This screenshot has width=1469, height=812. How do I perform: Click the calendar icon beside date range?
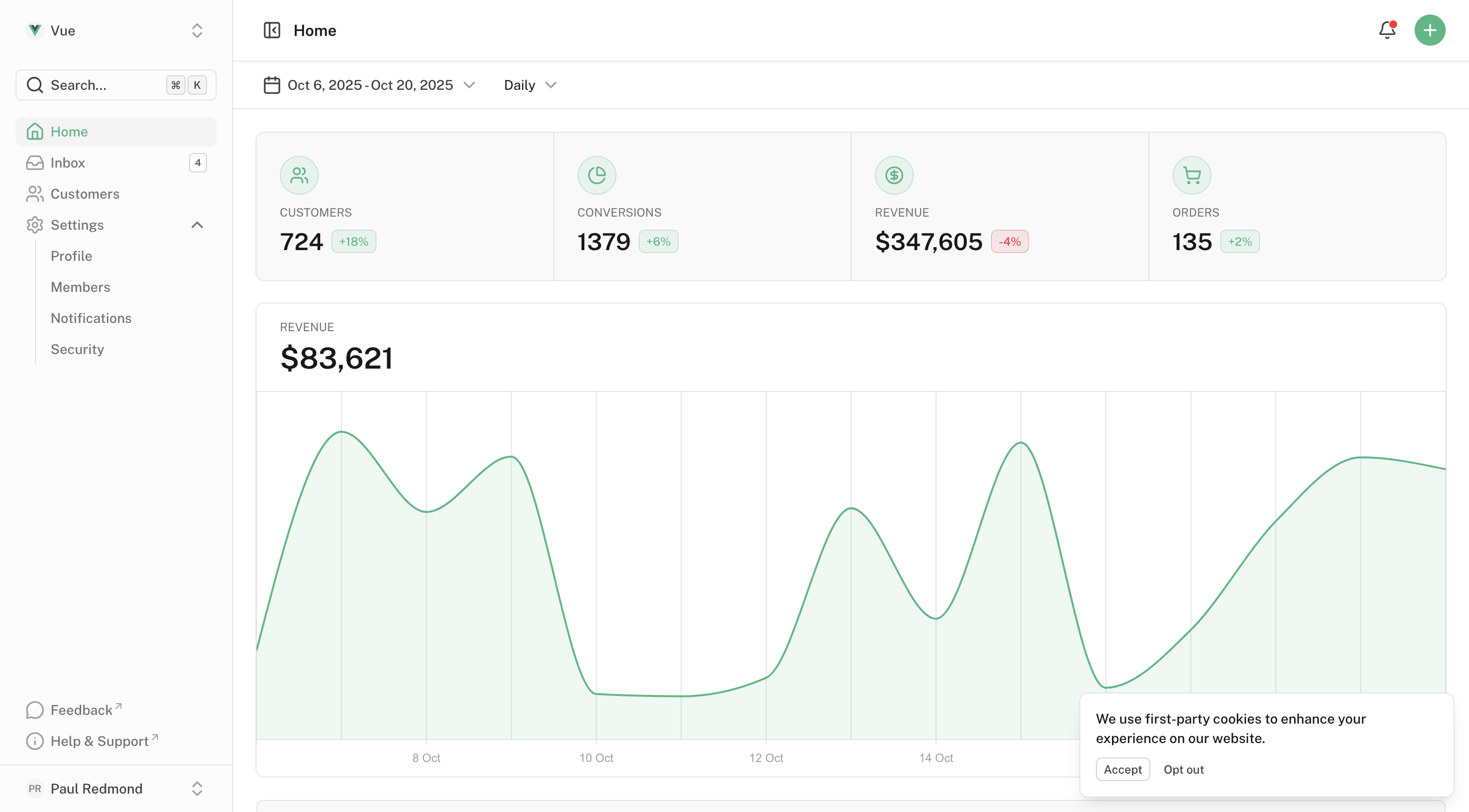(x=272, y=85)
